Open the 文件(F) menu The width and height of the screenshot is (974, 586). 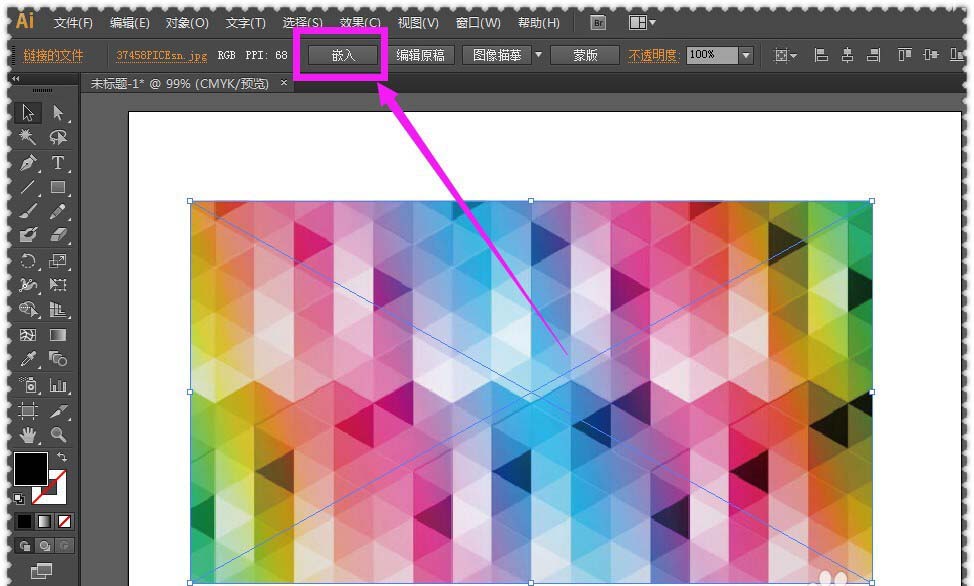coord(73,23)
